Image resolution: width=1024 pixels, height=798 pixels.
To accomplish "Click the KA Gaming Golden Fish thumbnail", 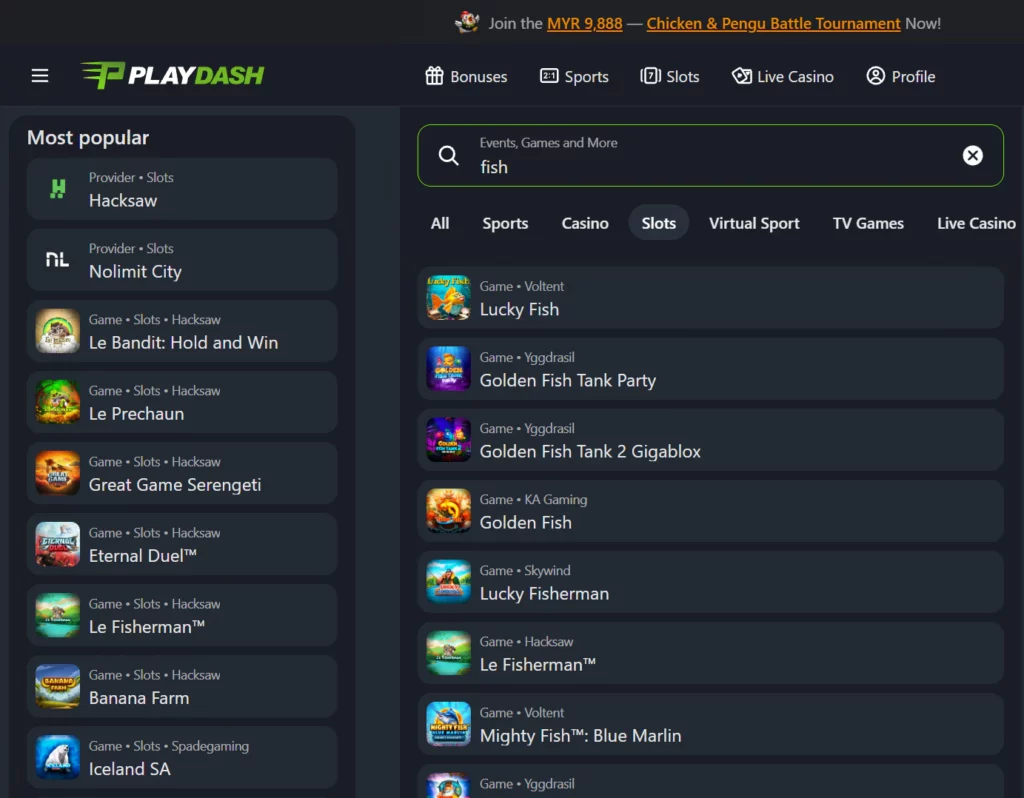I will (x=449, y=511).
